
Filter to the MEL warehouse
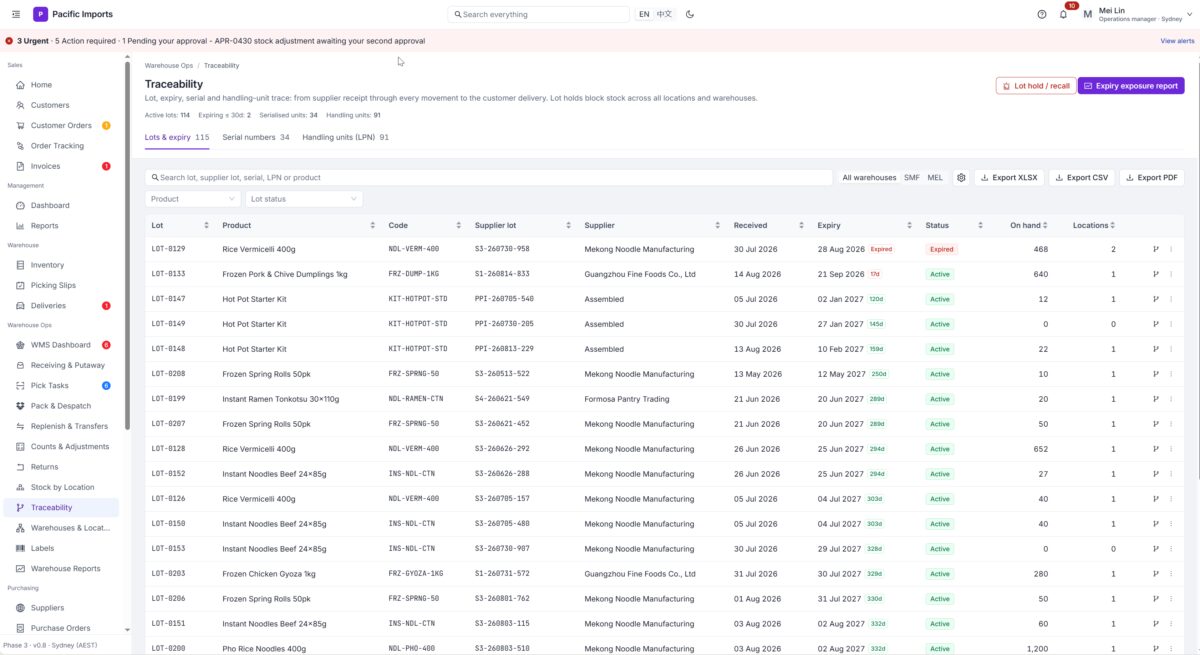[935, 178]
